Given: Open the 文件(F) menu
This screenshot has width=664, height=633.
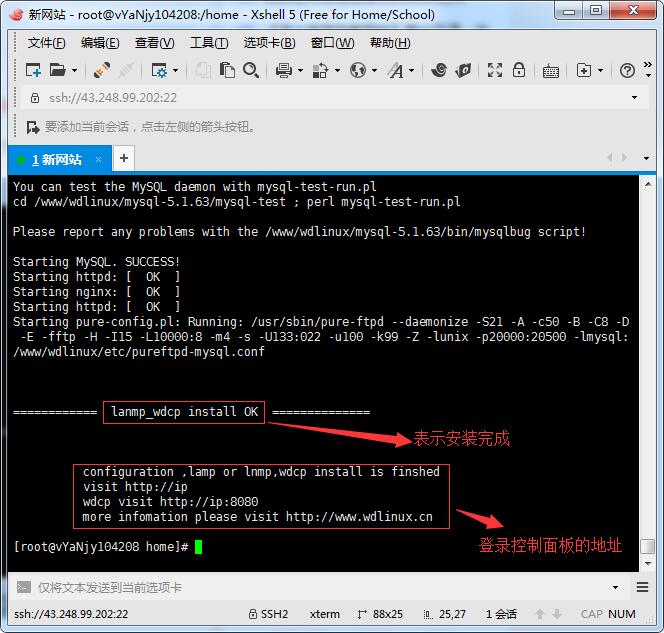Looking at the screenshot, I should (x=46, y=43).
